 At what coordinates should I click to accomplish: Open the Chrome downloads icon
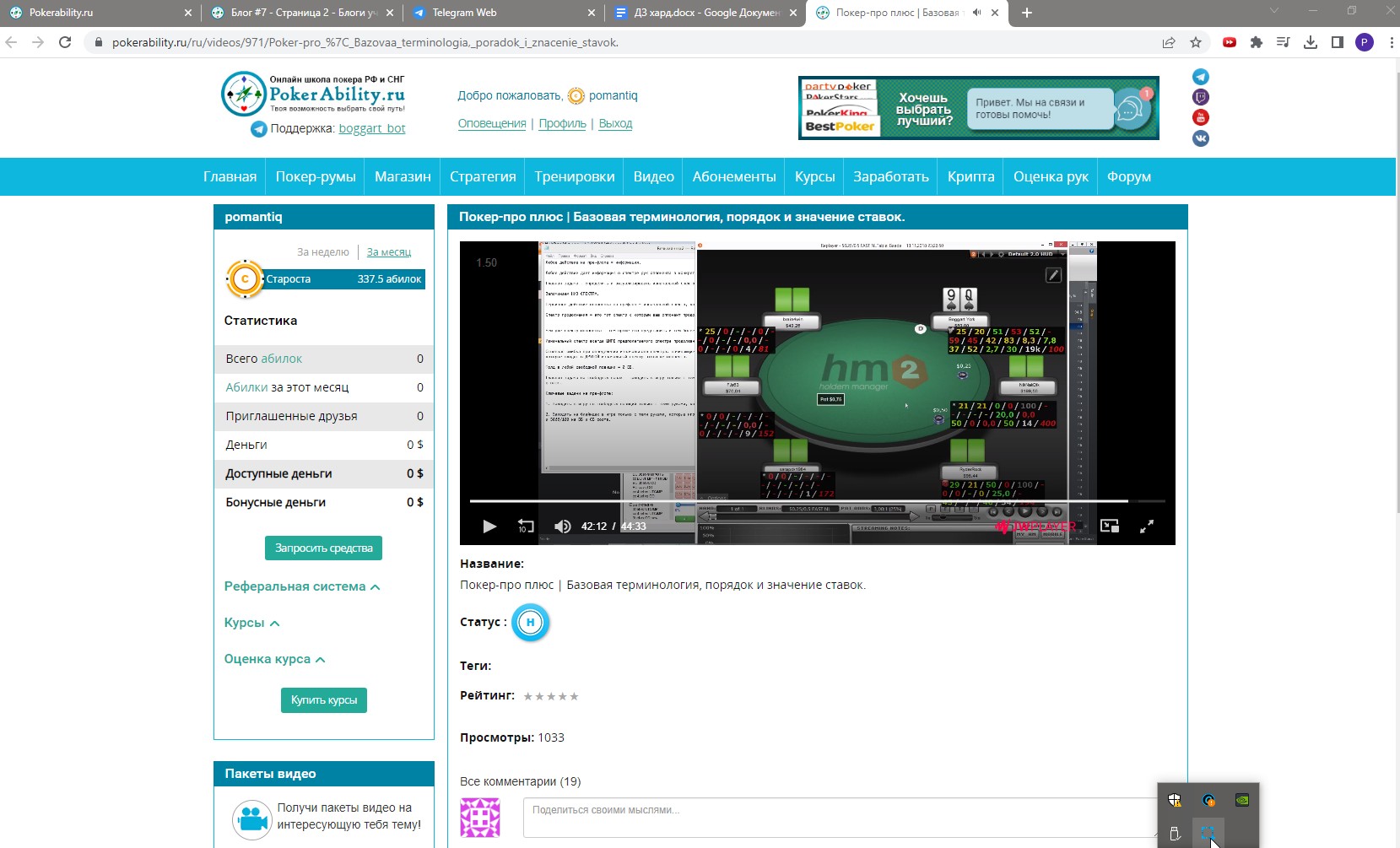1311,42
